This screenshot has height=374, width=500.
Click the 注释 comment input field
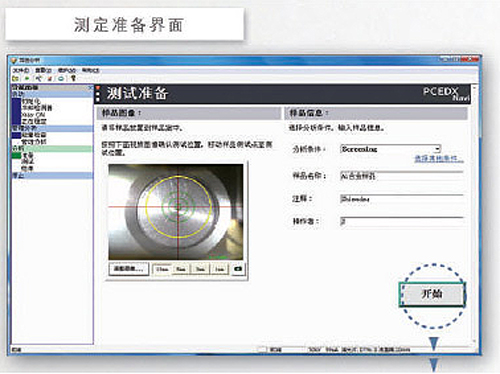pos(401,199)
